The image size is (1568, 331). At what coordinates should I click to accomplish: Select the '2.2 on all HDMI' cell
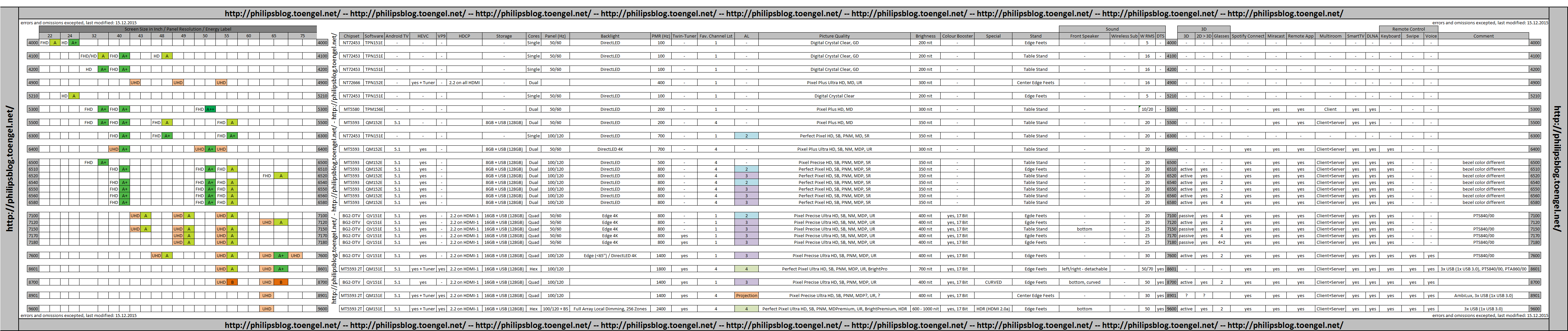pos(464,82)
